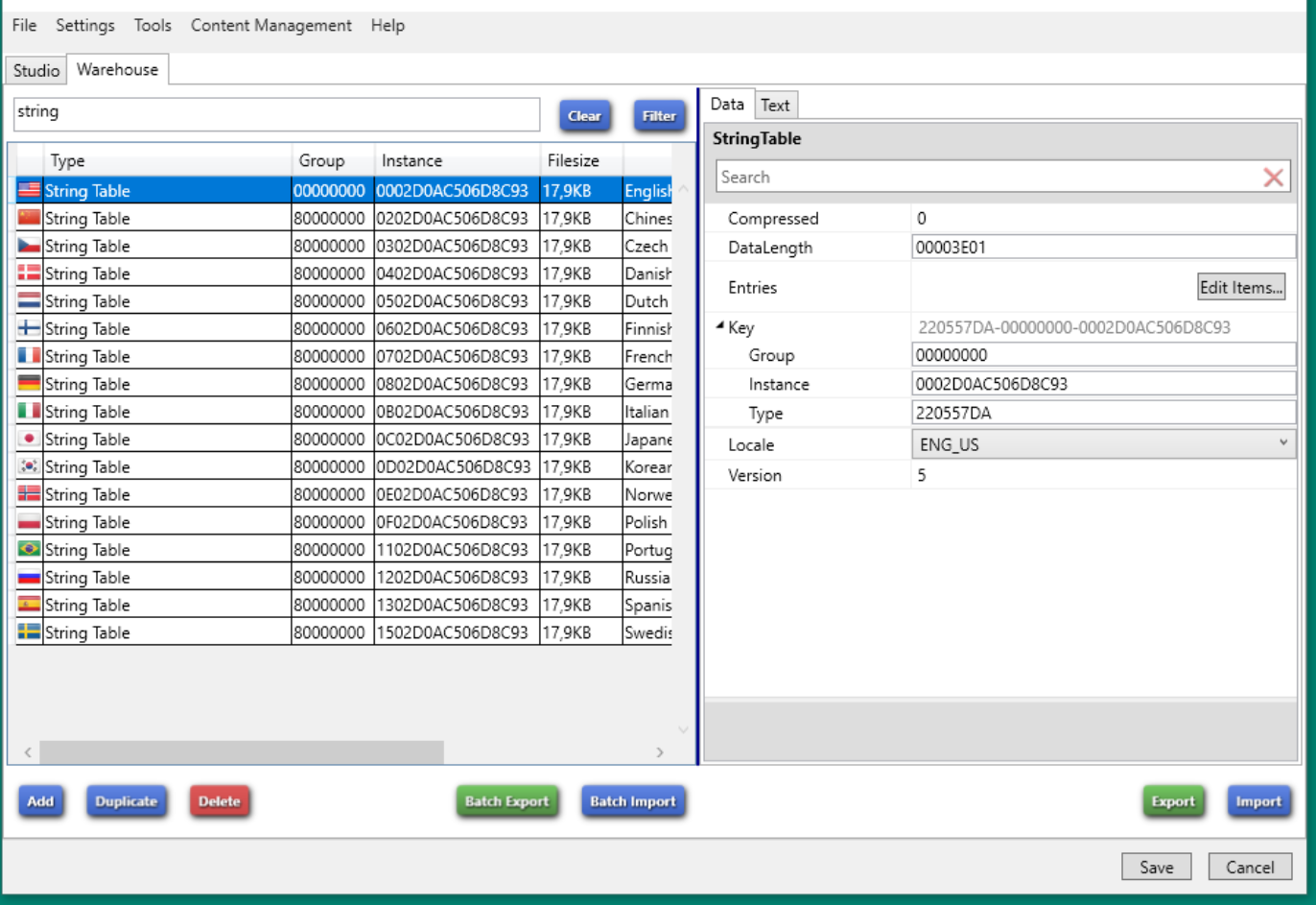Click the Italian flag icon

pos(29,411)
